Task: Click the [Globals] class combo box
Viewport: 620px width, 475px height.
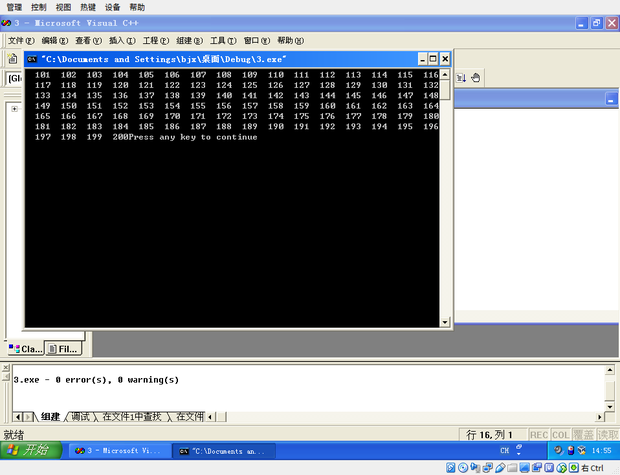Action: pos(15,78)
